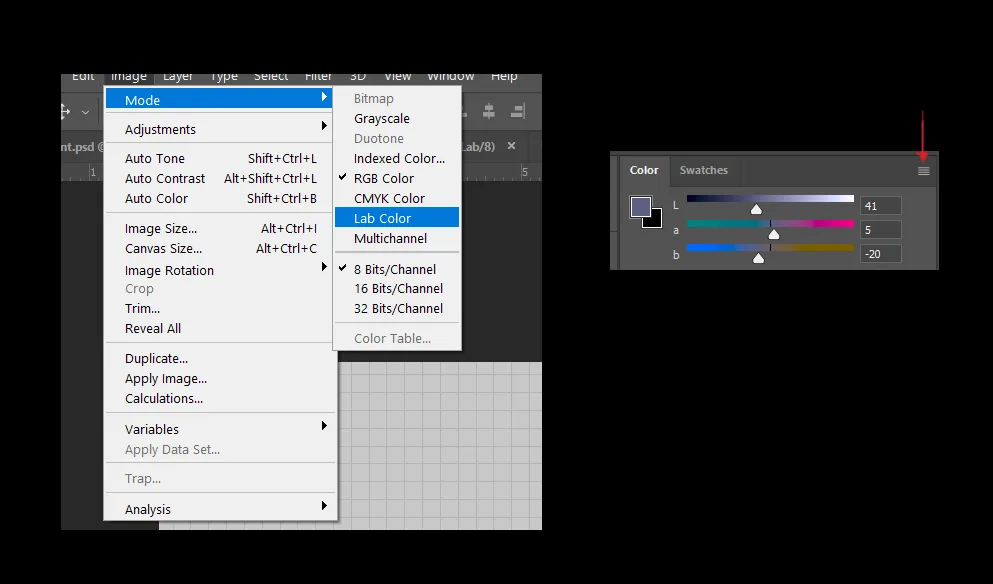Expand the Adjustments submenu arrow
The image size is (993, 584).
(324, 125)
